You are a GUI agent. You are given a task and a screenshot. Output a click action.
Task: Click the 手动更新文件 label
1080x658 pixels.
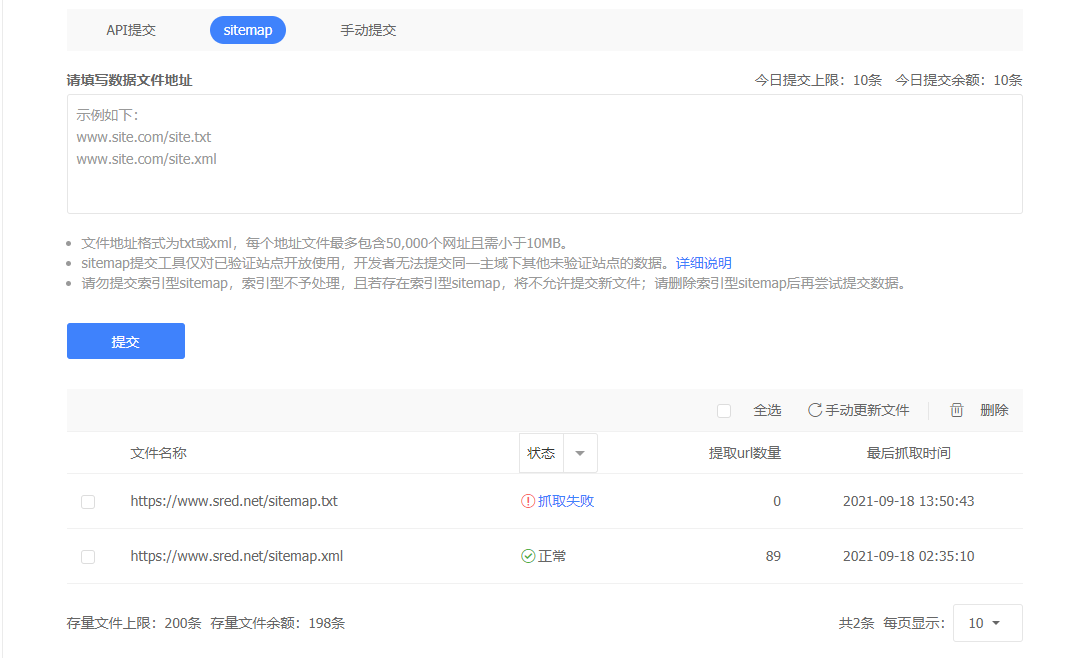(867, 410)
